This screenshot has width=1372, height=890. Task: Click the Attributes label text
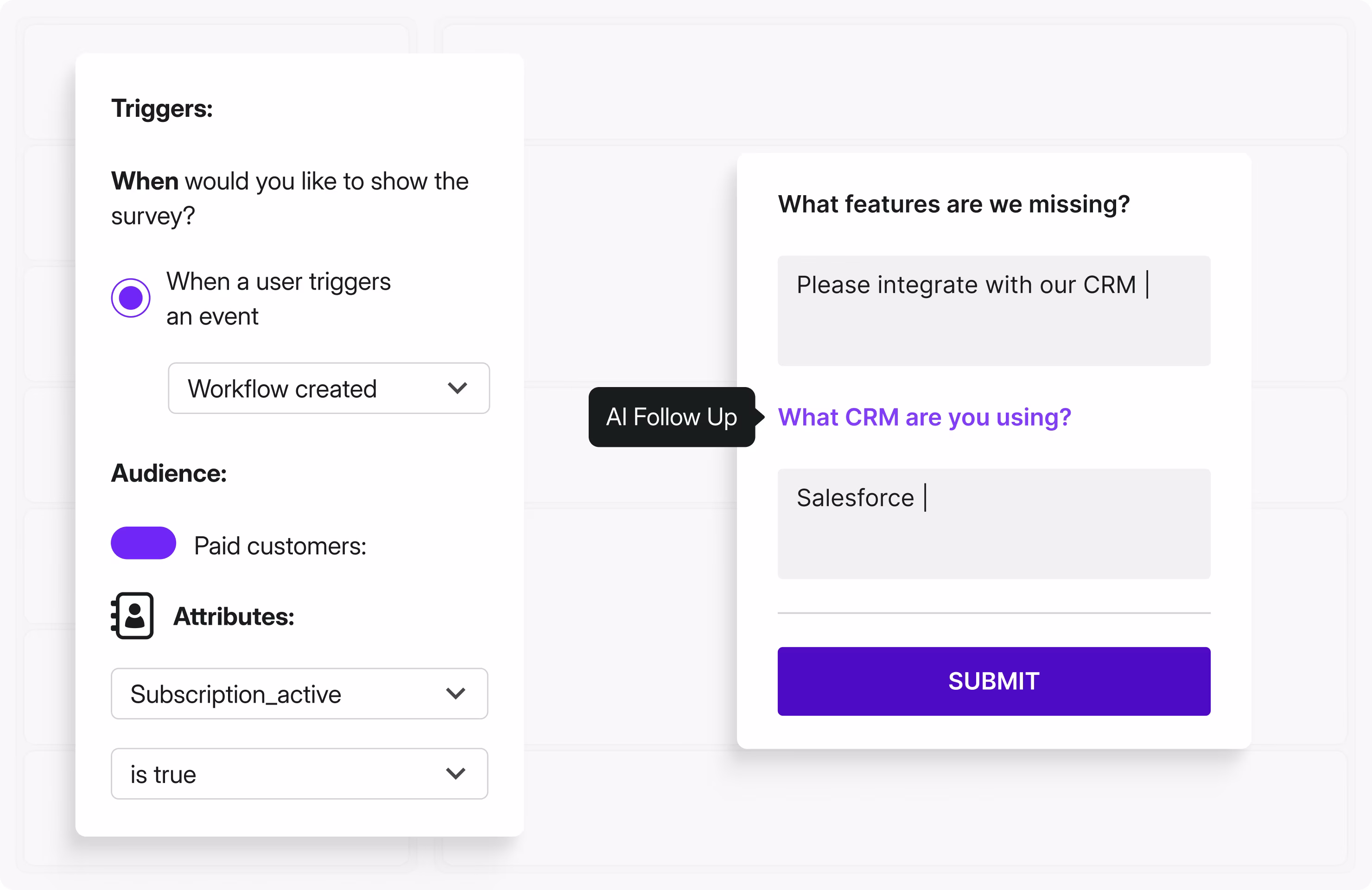[234, 617]
